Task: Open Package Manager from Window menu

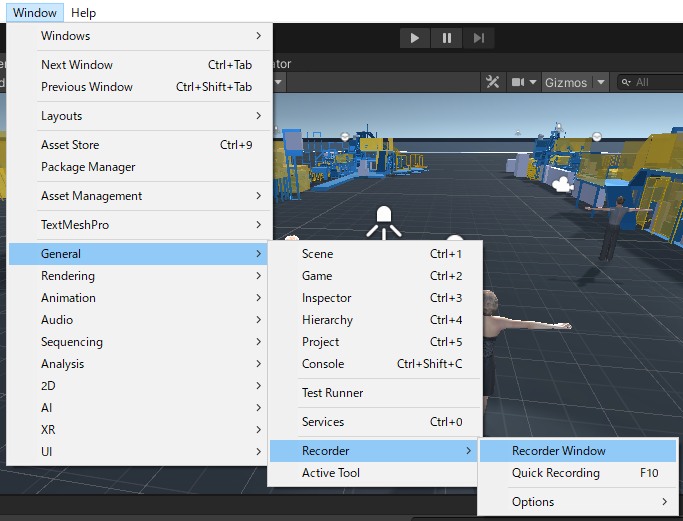Action: coord(88,167)
